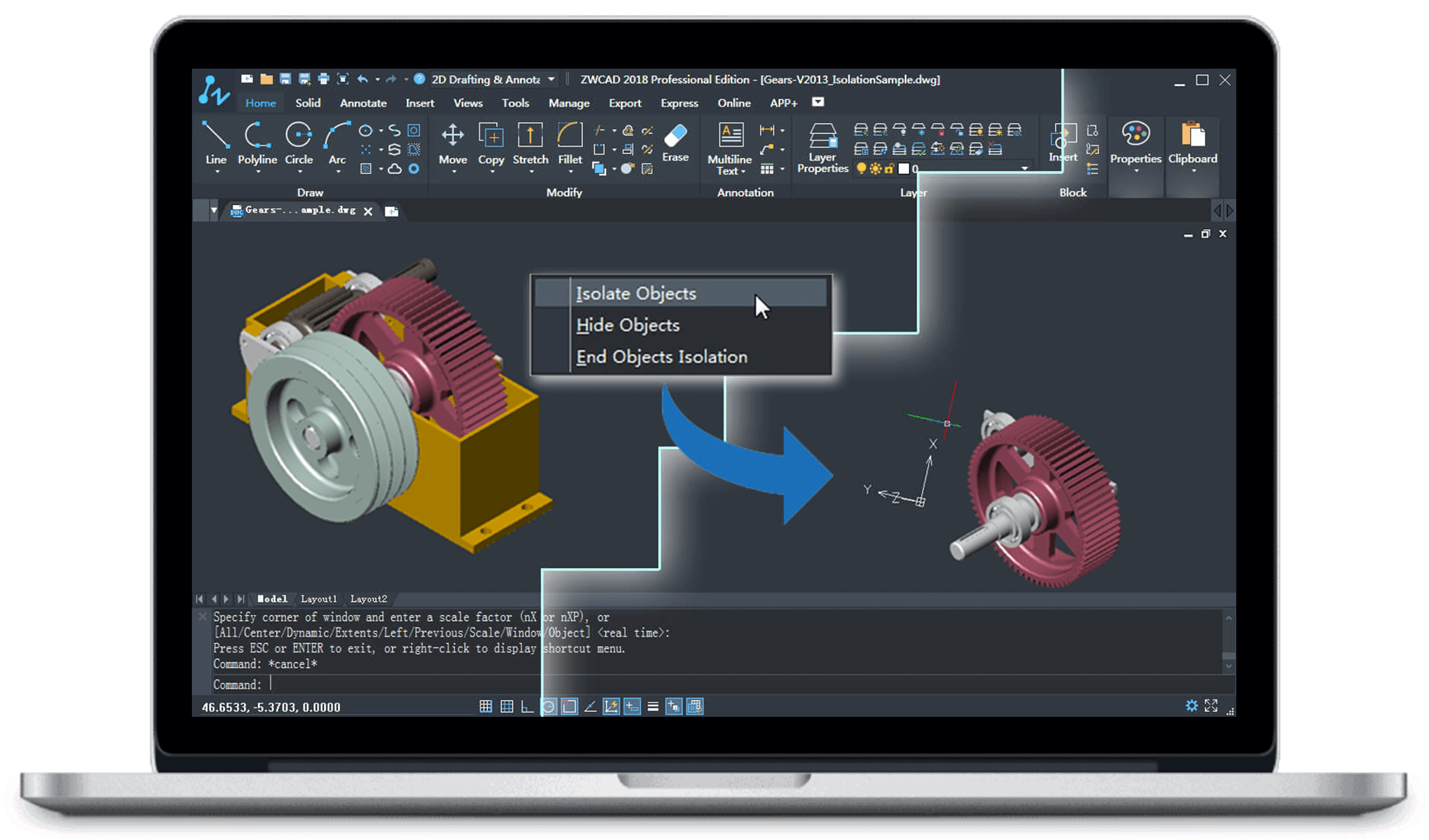Click the Ellipse tool in Draw panel

click(x=366, y=131)
